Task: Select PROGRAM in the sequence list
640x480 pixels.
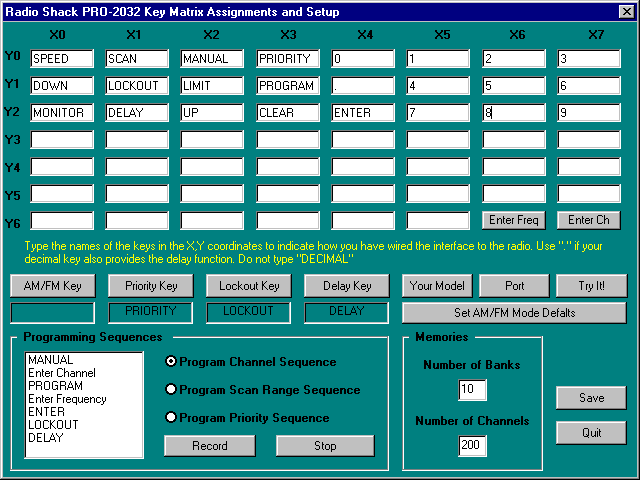Action: pyautogui.click(x=56, y=385)
